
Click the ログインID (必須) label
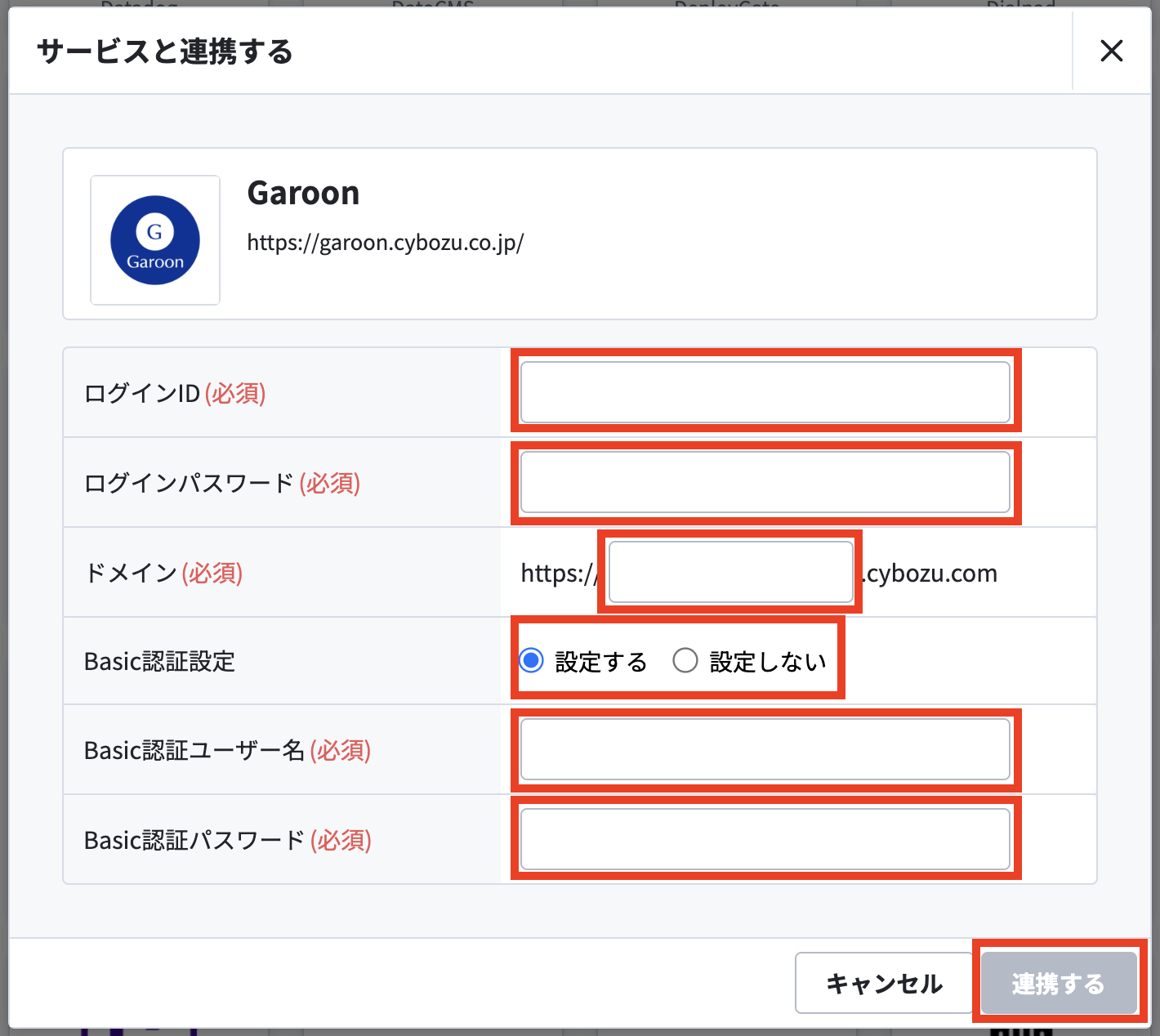(x=175, y=393)
